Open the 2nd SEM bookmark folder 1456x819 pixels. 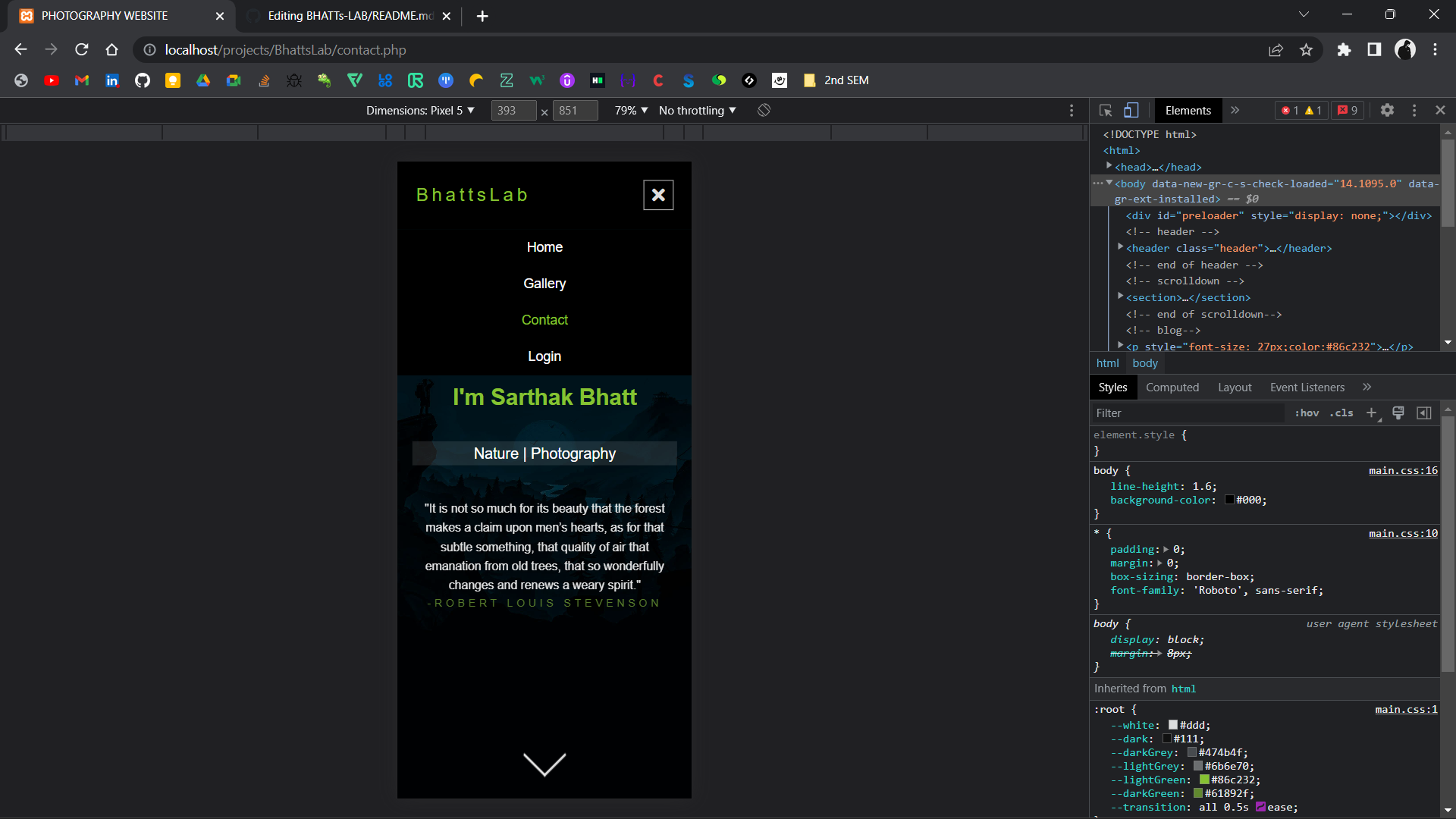pyautogui.click(x=836, y=80)
